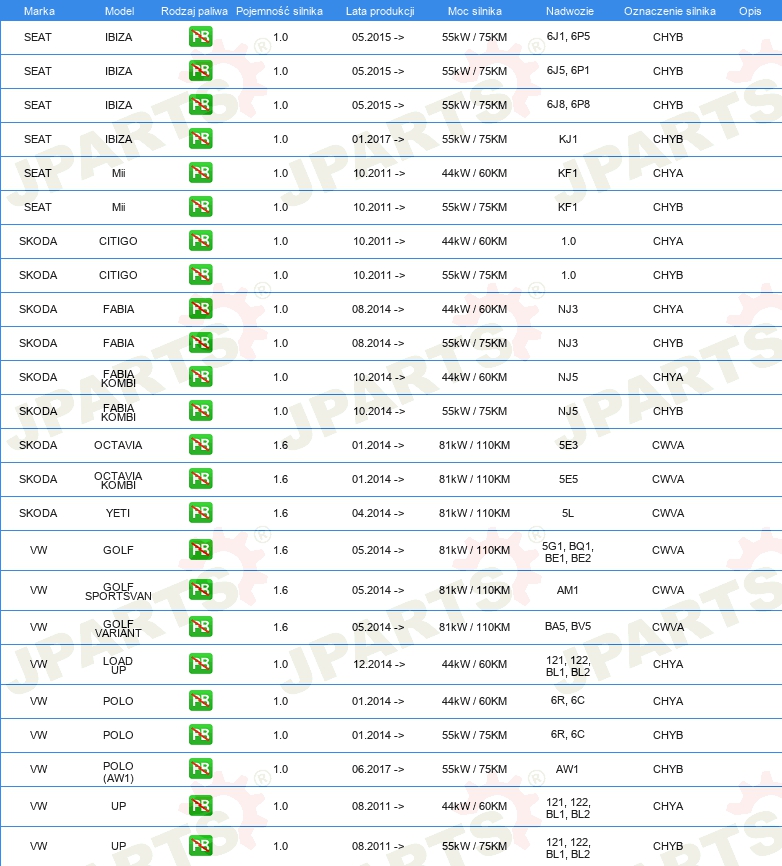Click the 'POLO (AW1)' model cell
The width and height of the screenshot is (782, 866).
(x=118, y=772)
